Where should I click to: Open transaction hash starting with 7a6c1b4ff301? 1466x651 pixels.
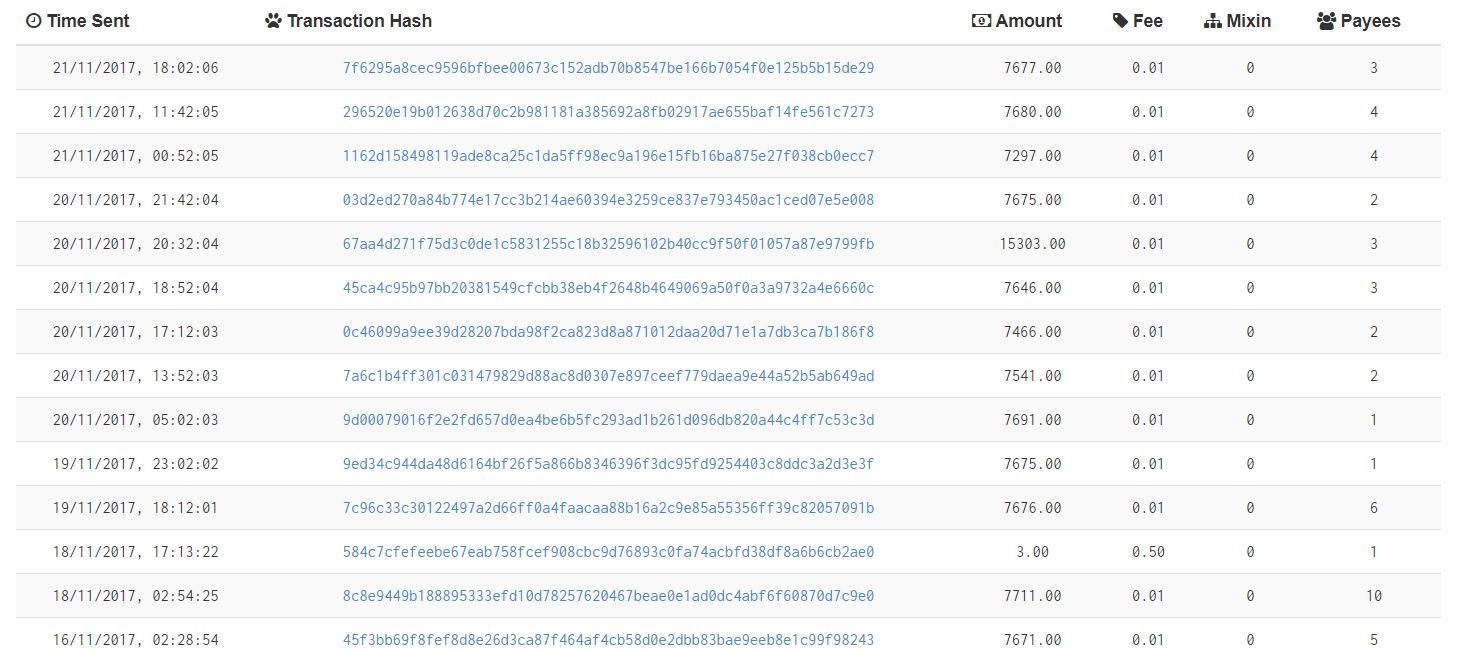tap(608, 376)
